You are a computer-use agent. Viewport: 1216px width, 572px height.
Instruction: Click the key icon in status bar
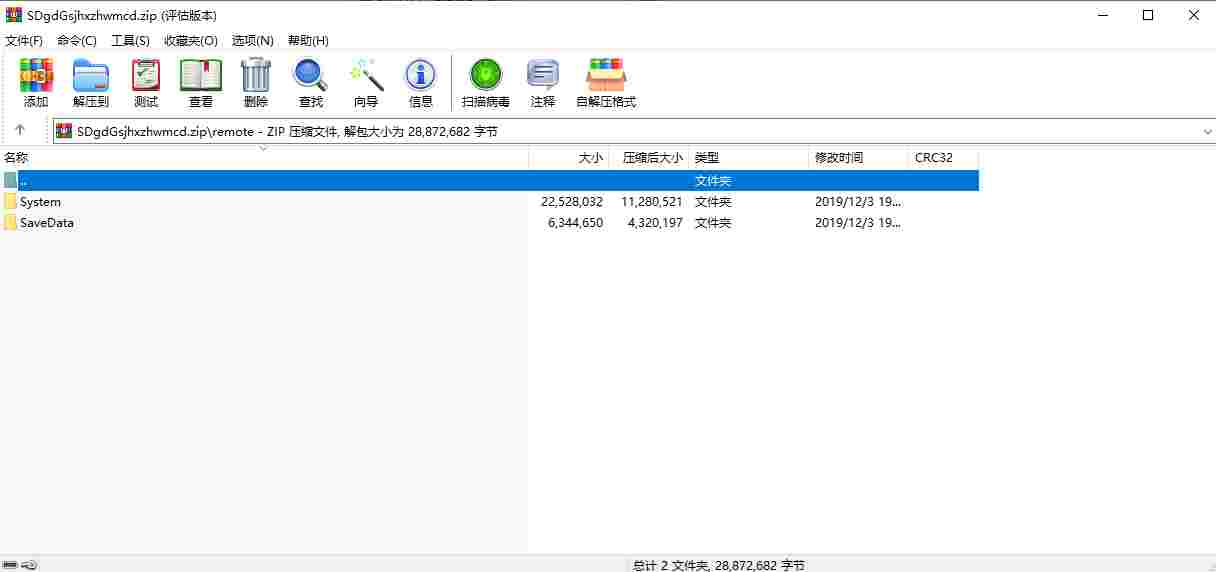(30, 565)
